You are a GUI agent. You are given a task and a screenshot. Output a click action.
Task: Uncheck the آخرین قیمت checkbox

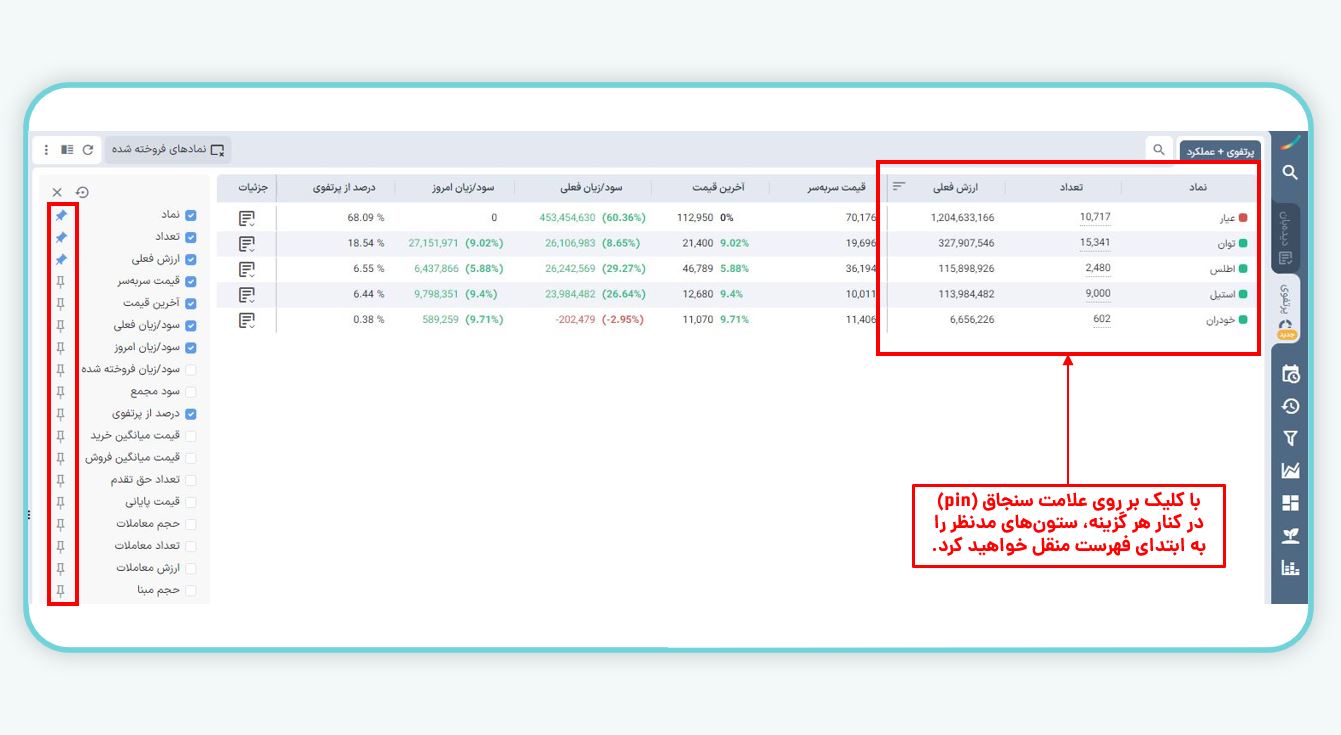pyautogui.click(x=191, y=303)
